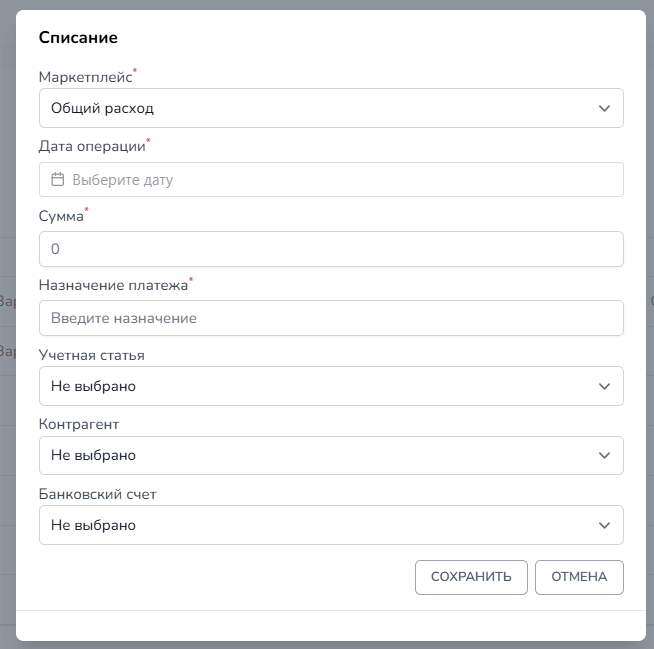Click the chevron arrow of Маркетплейс selector
This screenshot has height=649, width=654.
tap(604, 108)
